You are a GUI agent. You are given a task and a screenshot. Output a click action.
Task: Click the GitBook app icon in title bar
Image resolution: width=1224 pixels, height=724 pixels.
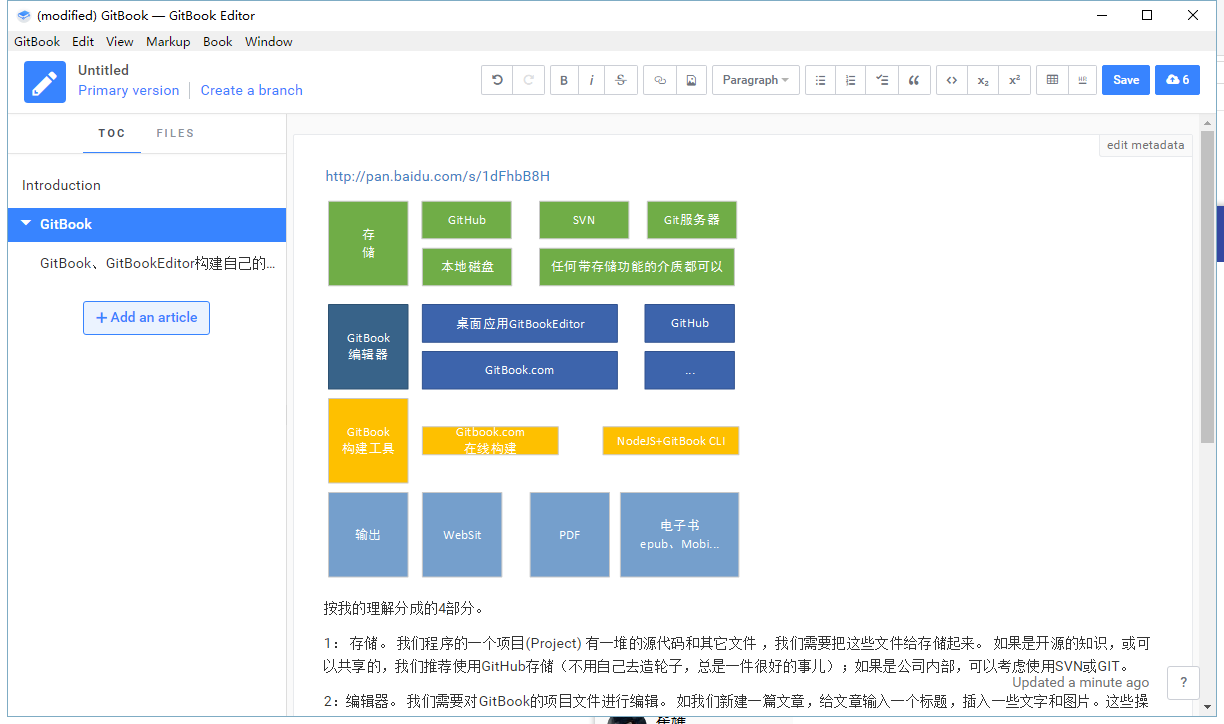[24, 16]
